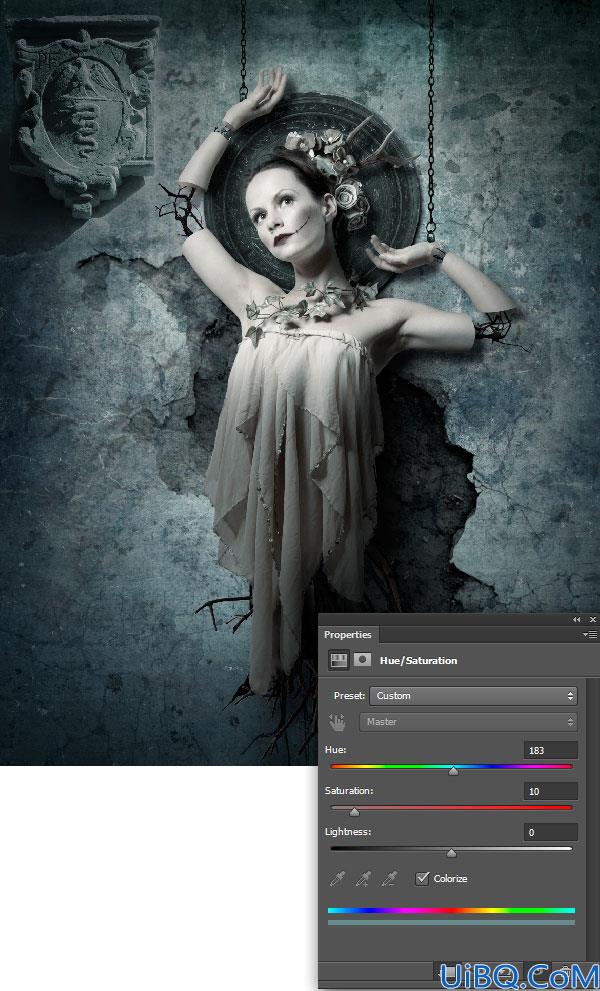The height and width of the screenshot is (991, 600).
Task: Collapse the panel with double-arrow icon
Action: [x=576, y=619]
